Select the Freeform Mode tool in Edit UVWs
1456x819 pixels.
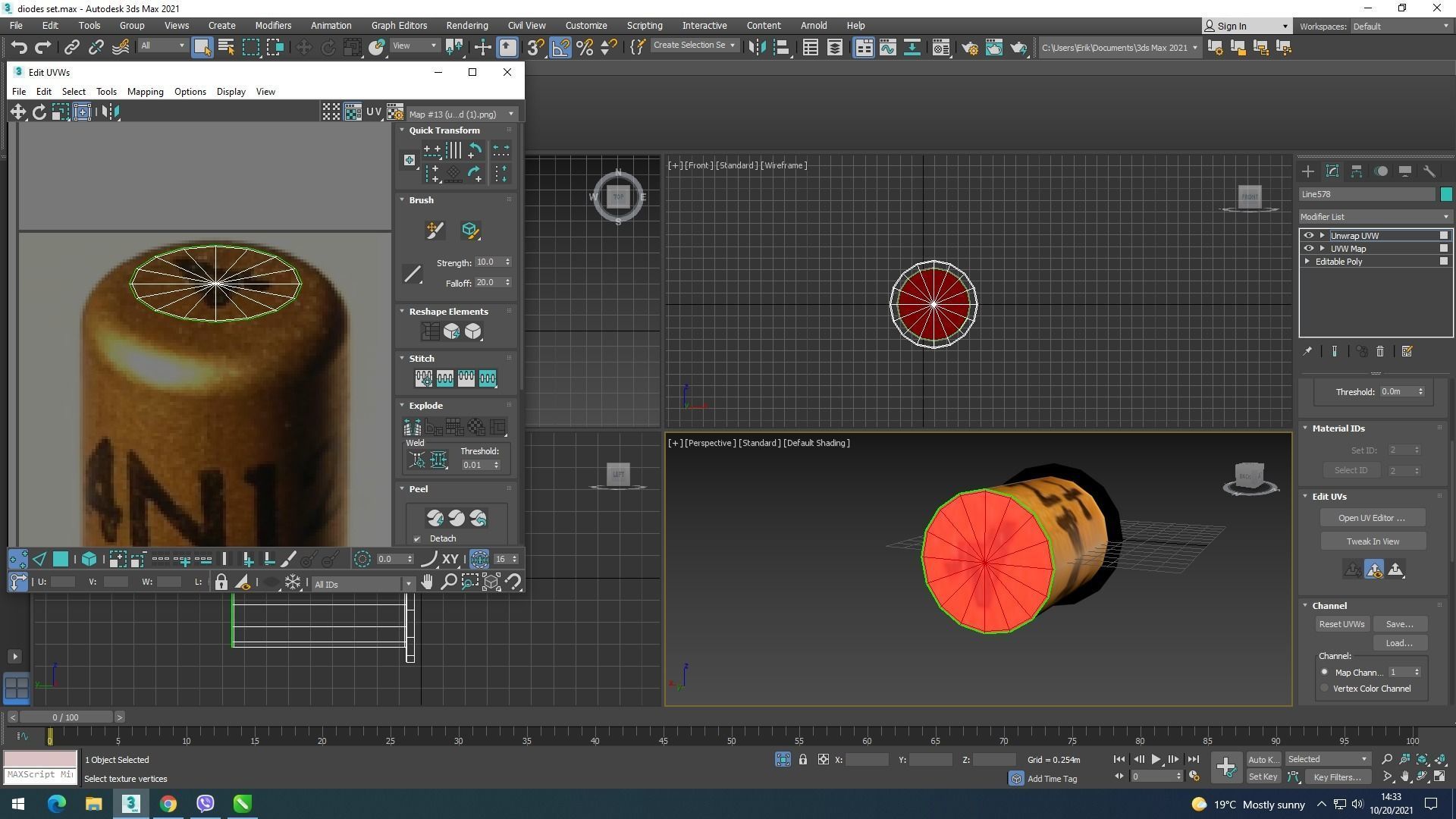pyautogui.click(x=82, y=112)
